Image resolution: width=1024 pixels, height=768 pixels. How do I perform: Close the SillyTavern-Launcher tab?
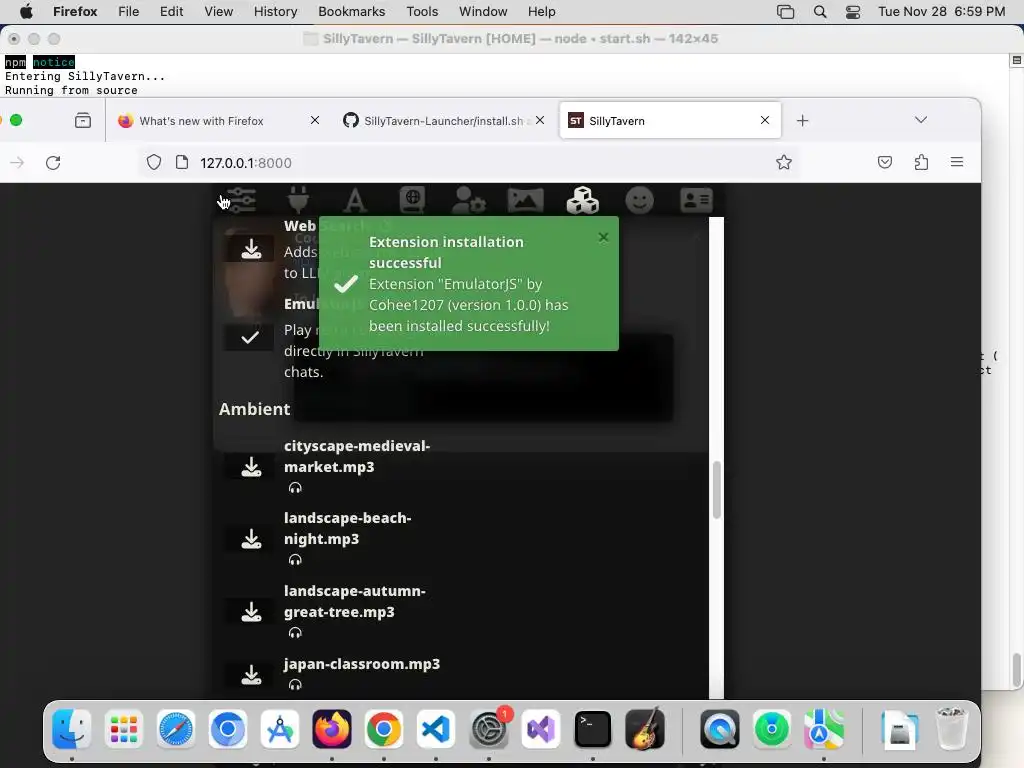coord(540,120)
